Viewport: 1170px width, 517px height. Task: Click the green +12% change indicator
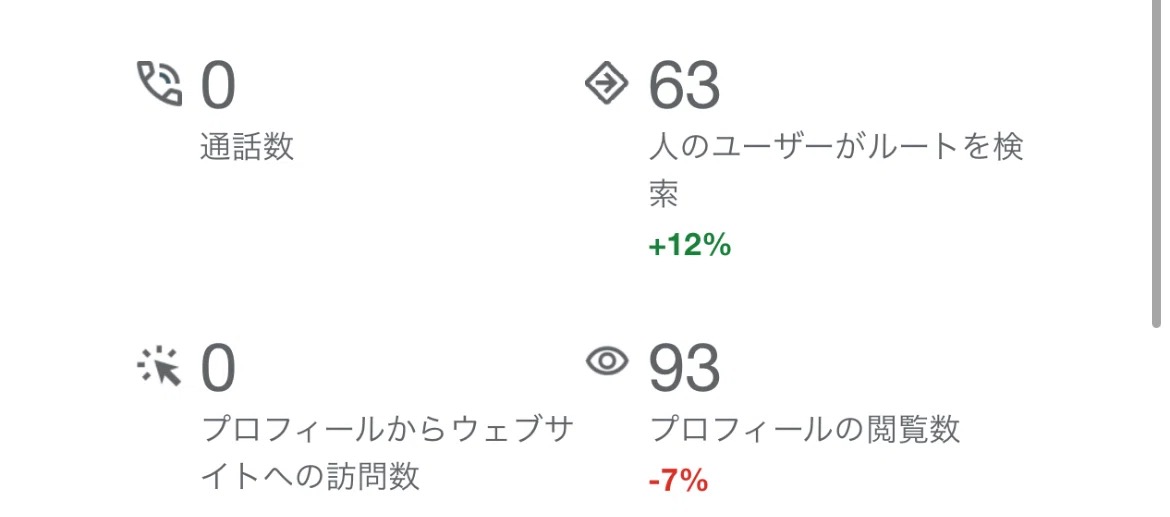tap(690, 246)
